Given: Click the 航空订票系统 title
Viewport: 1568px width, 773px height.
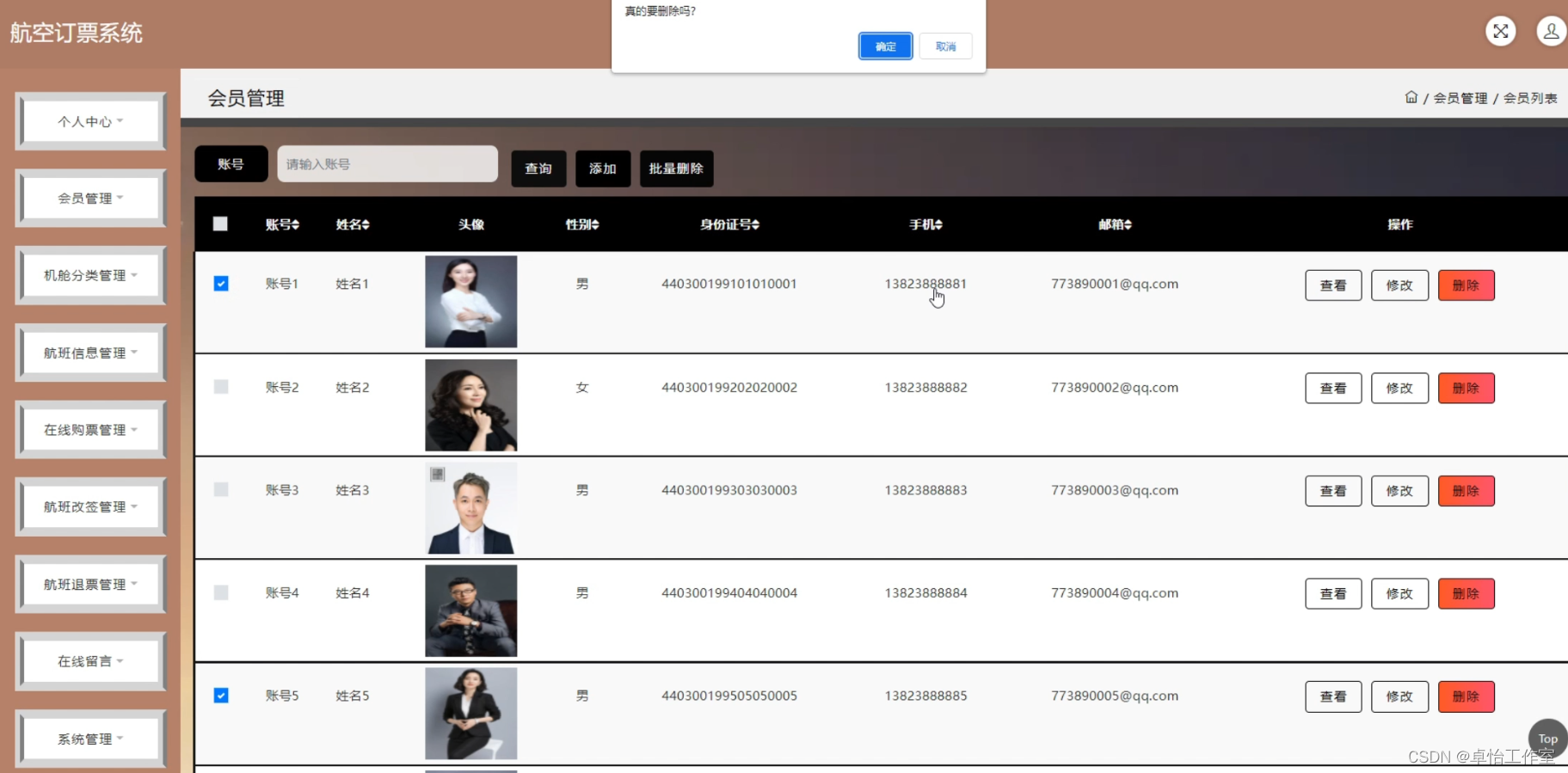Looking at the screenshot, I should click(x=76, y=33).
